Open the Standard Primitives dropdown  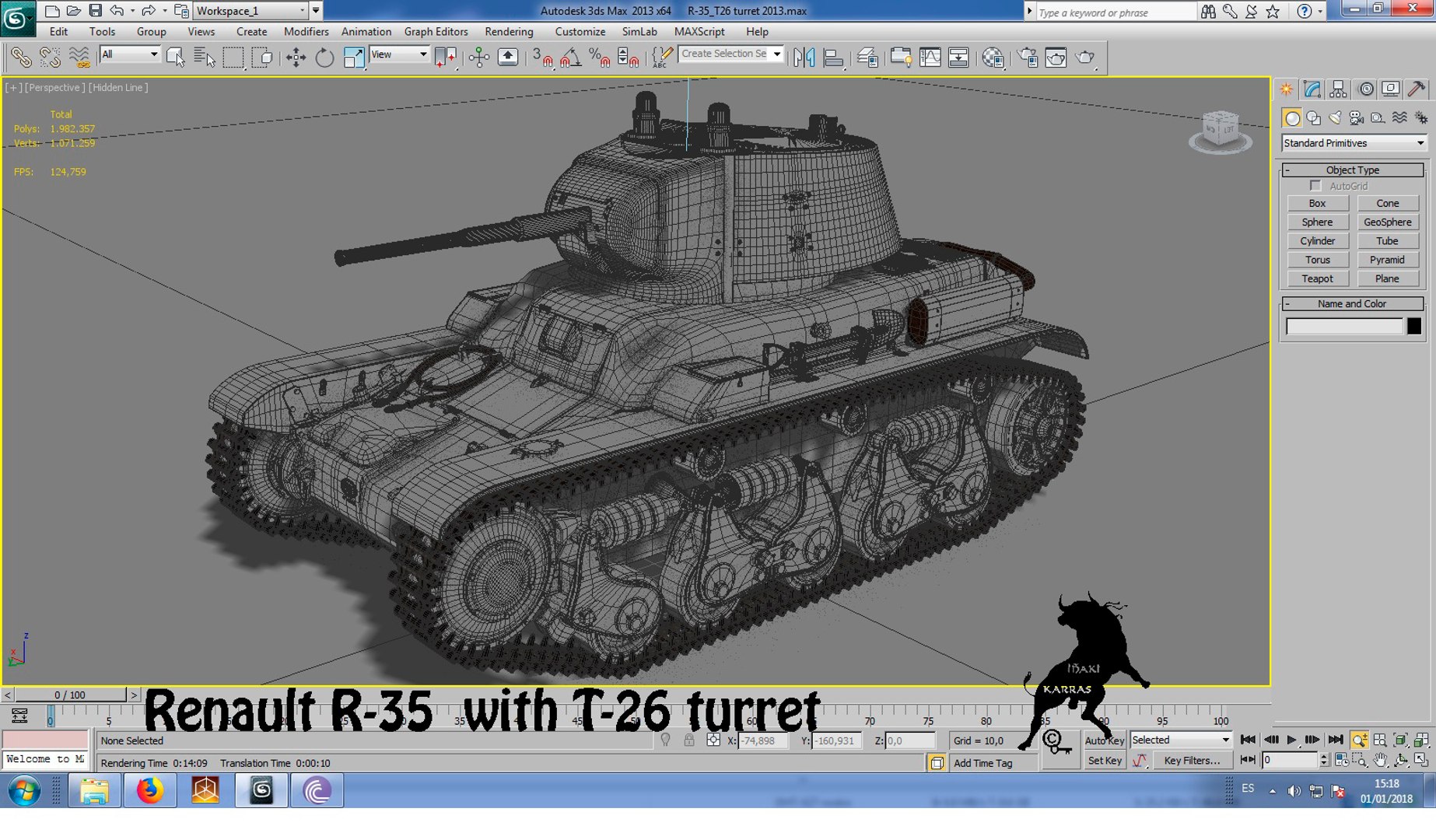click(1354, 143)
